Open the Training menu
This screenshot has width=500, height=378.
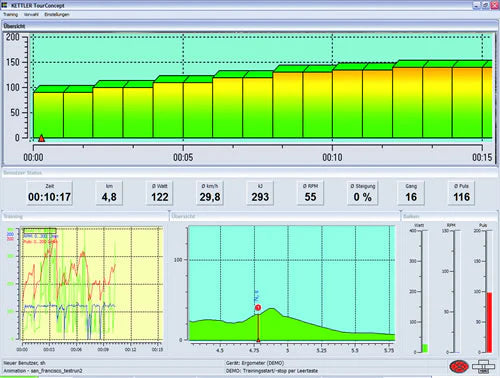point(10,14)
